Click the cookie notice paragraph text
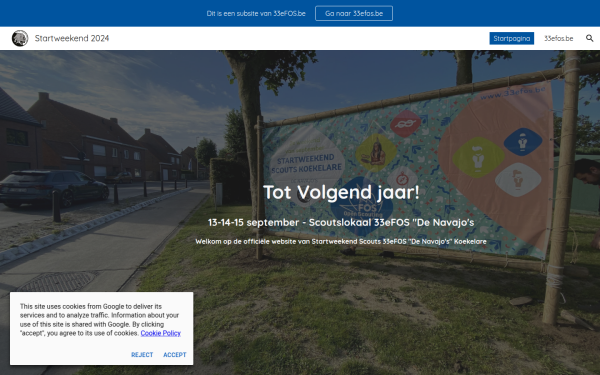This screenshot has width=600, height=375. pyautogui.click(x=99, y=320)
